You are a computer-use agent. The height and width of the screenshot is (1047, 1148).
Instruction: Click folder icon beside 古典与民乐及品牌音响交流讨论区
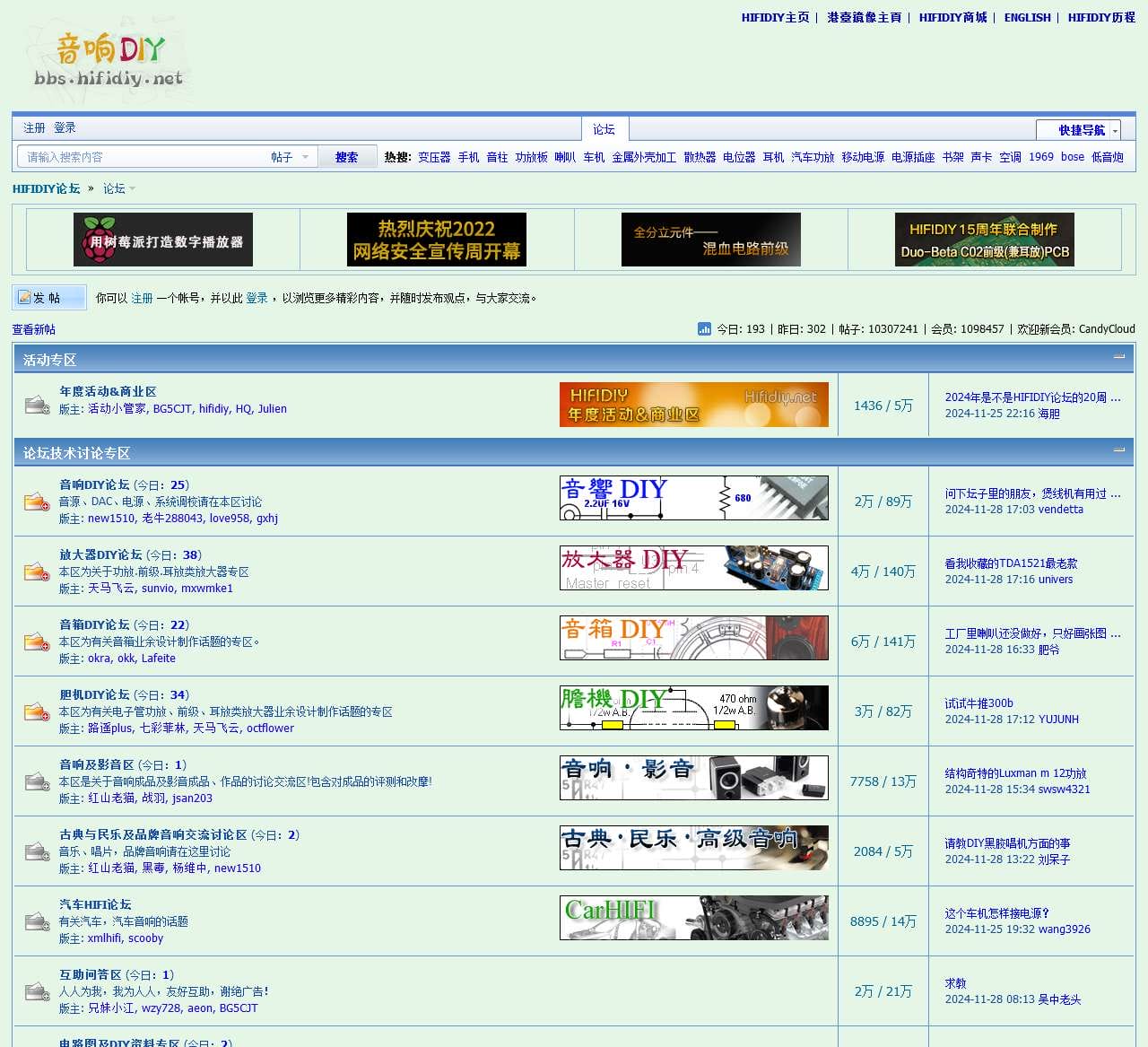tap(37, 851)
